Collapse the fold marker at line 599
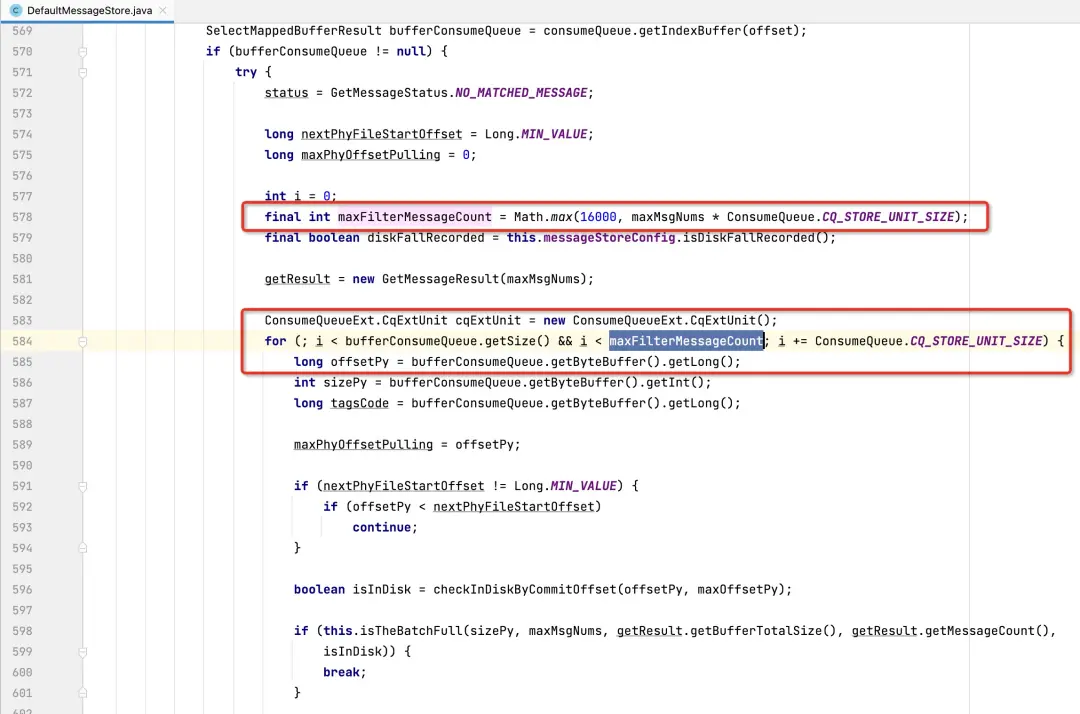This screenshot has width=1080, height=714. pos(83,651)
